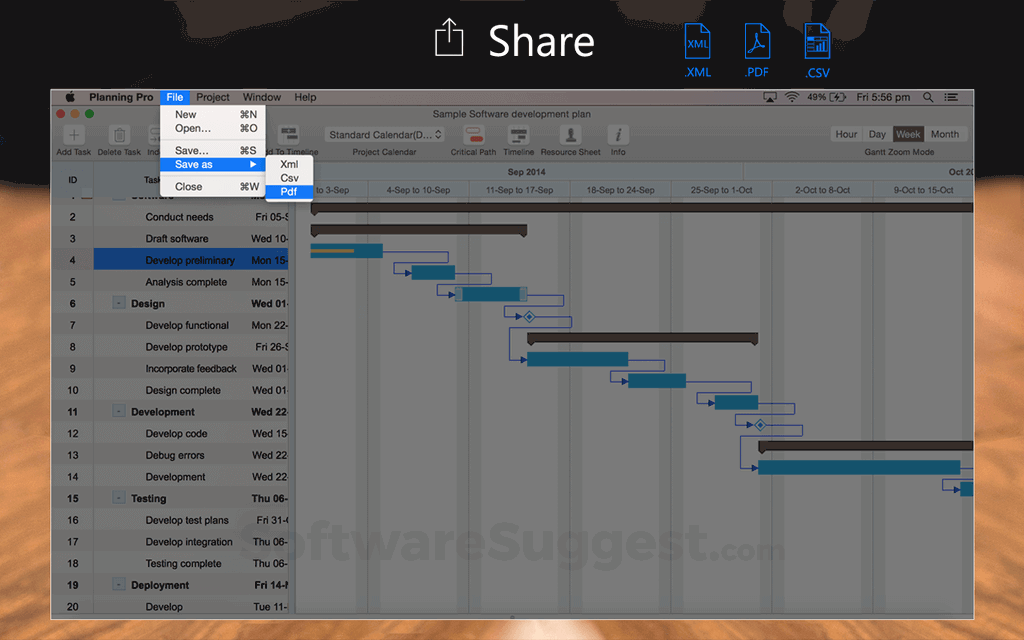Open the Project menu
This screenshot has height=640, width=1024.
click(x=212, y=97)
